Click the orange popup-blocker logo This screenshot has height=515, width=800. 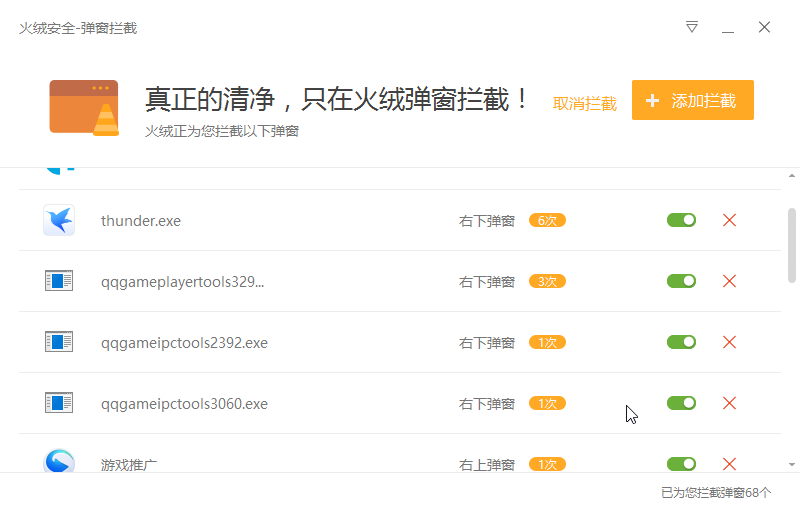point(84,107)
